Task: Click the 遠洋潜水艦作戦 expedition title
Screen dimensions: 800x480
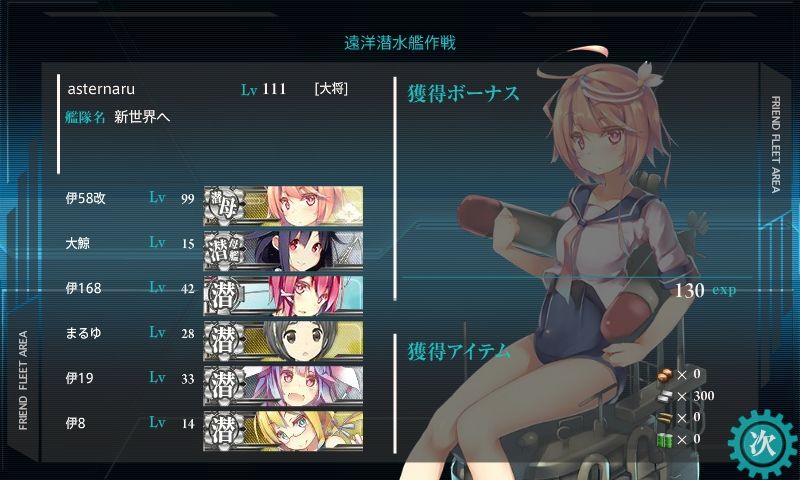Action: [x=399, y=43]
